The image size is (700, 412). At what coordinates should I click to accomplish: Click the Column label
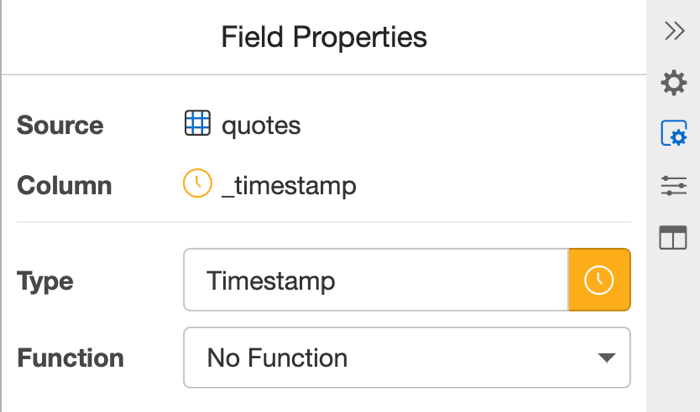[64, 185]
